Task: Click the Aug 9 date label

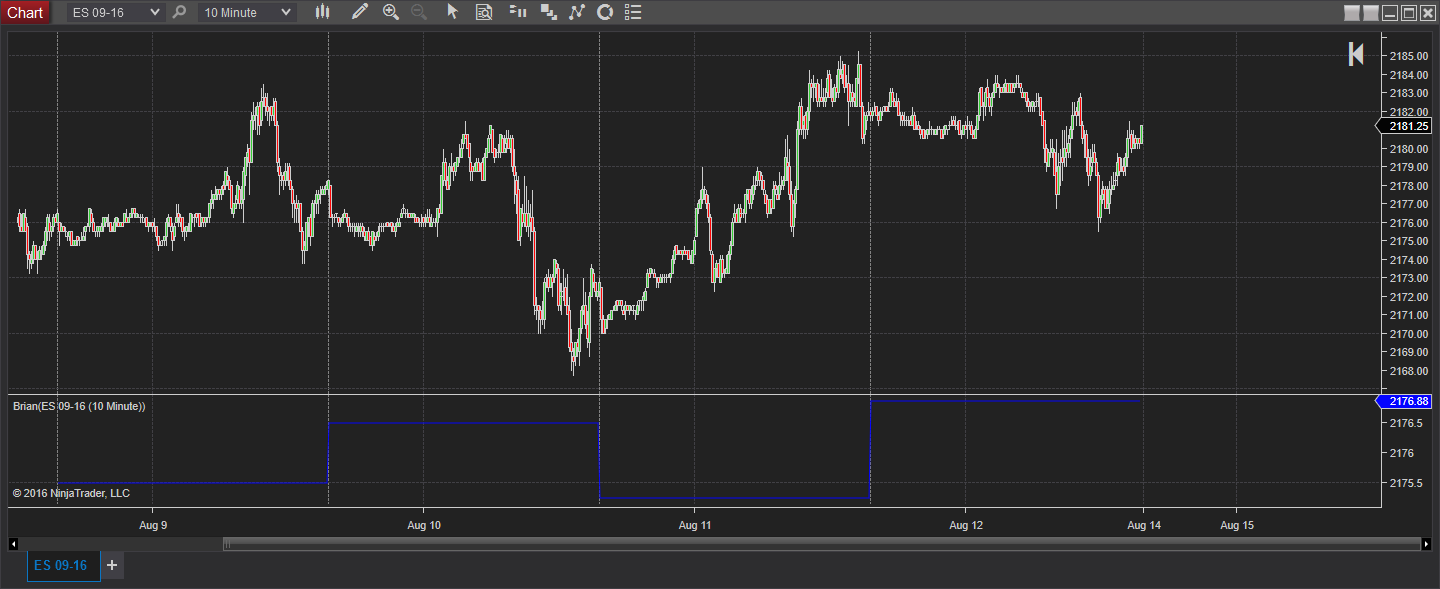Action: tap(153, 524)
